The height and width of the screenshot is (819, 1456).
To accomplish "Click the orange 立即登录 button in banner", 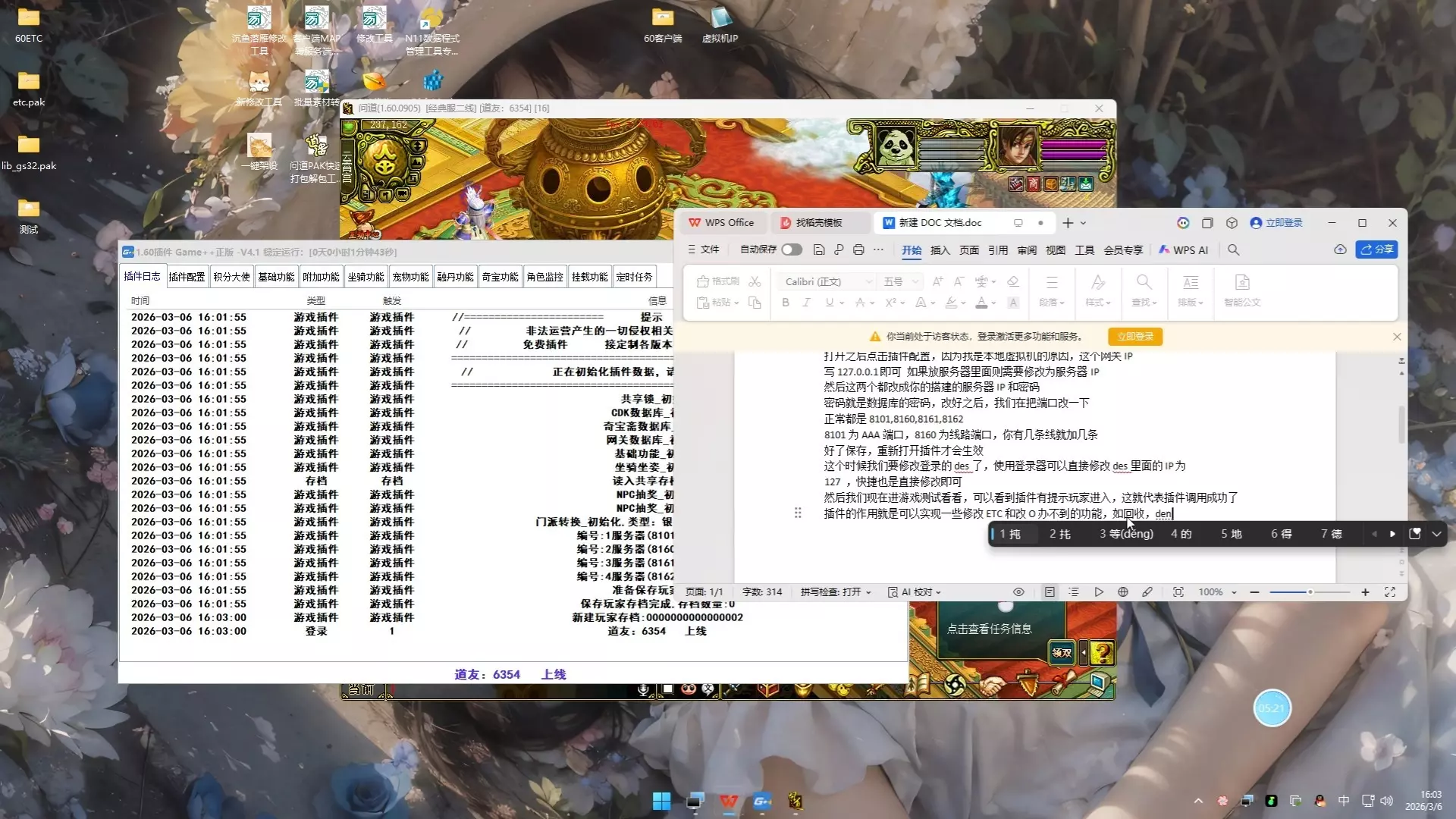I will coord(1134,337).
